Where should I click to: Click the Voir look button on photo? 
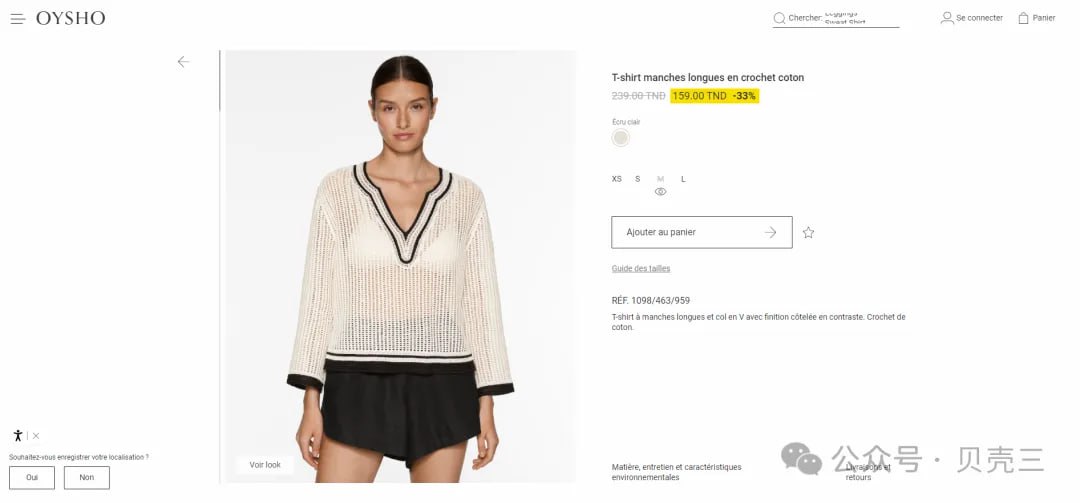tap(265, 465)
